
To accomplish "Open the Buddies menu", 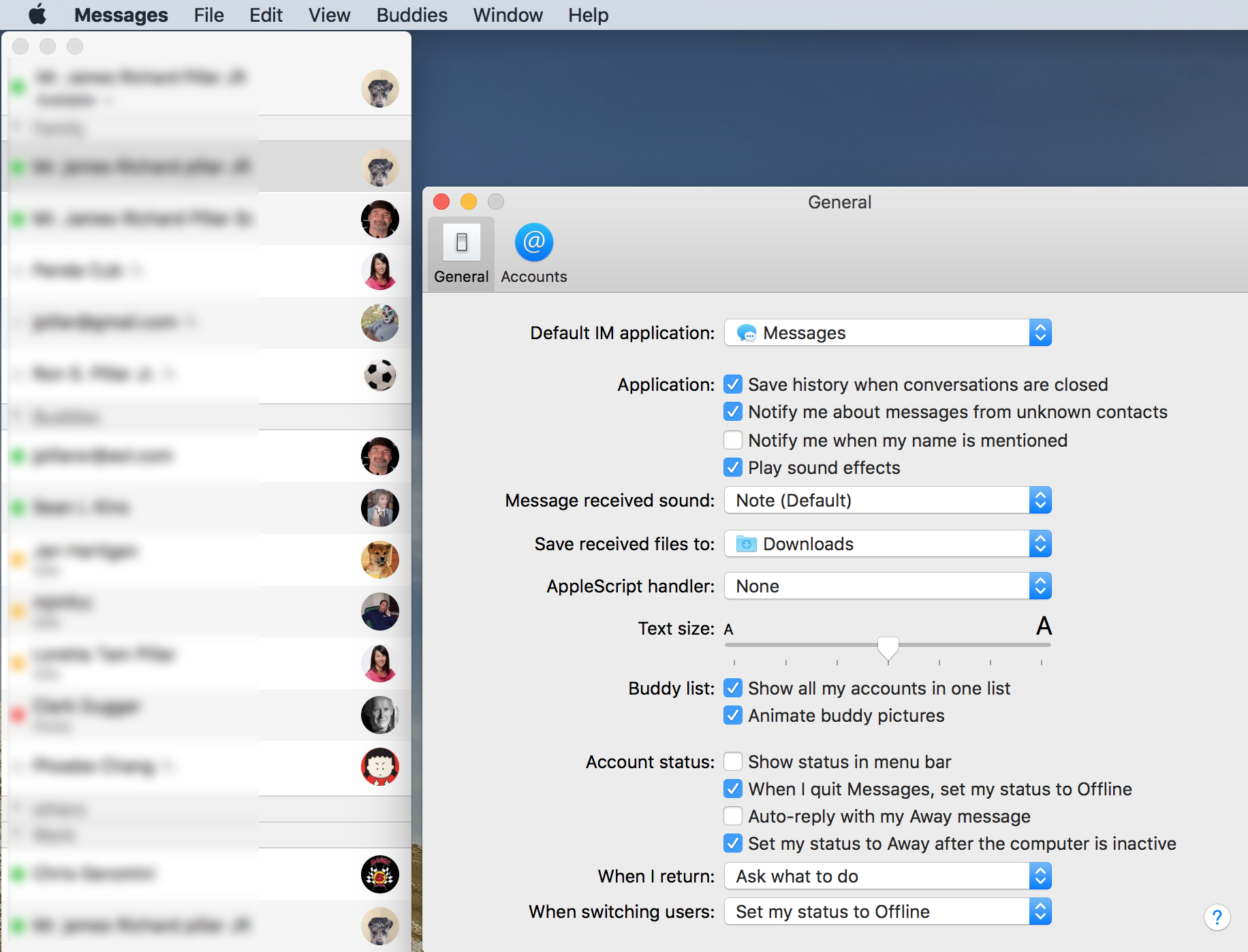I will [411, 15].
